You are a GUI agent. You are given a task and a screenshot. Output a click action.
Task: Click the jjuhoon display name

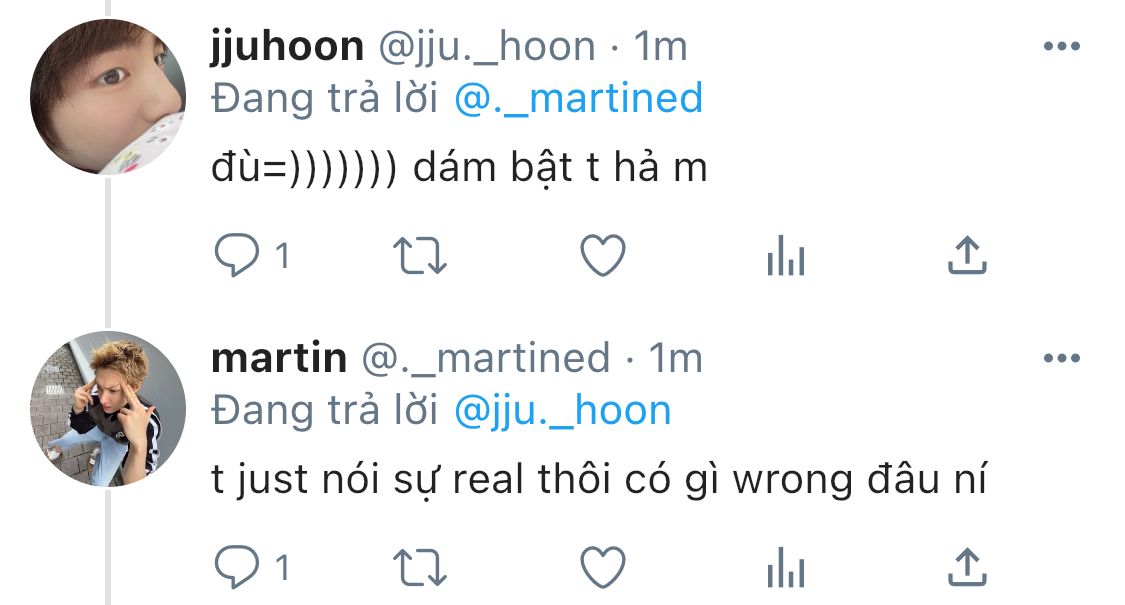pyautogui.click(x=287, y=48)
